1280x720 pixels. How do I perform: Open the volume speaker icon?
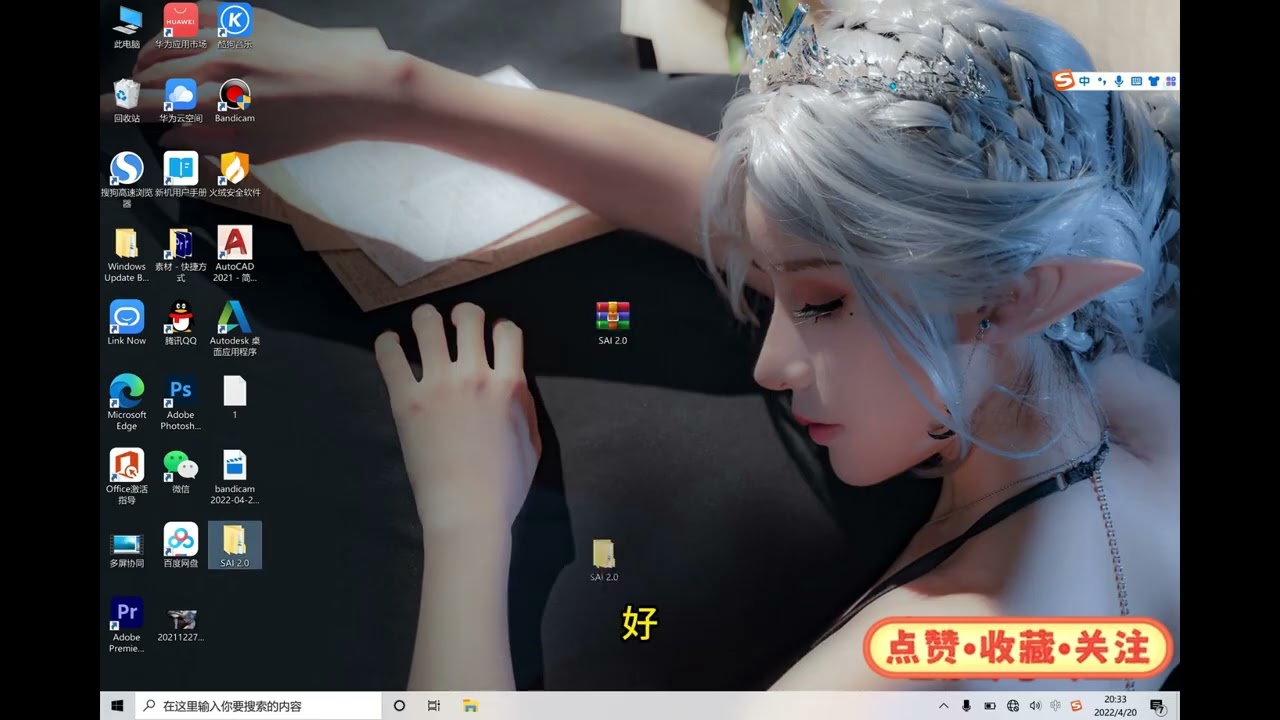point(1035,706)
